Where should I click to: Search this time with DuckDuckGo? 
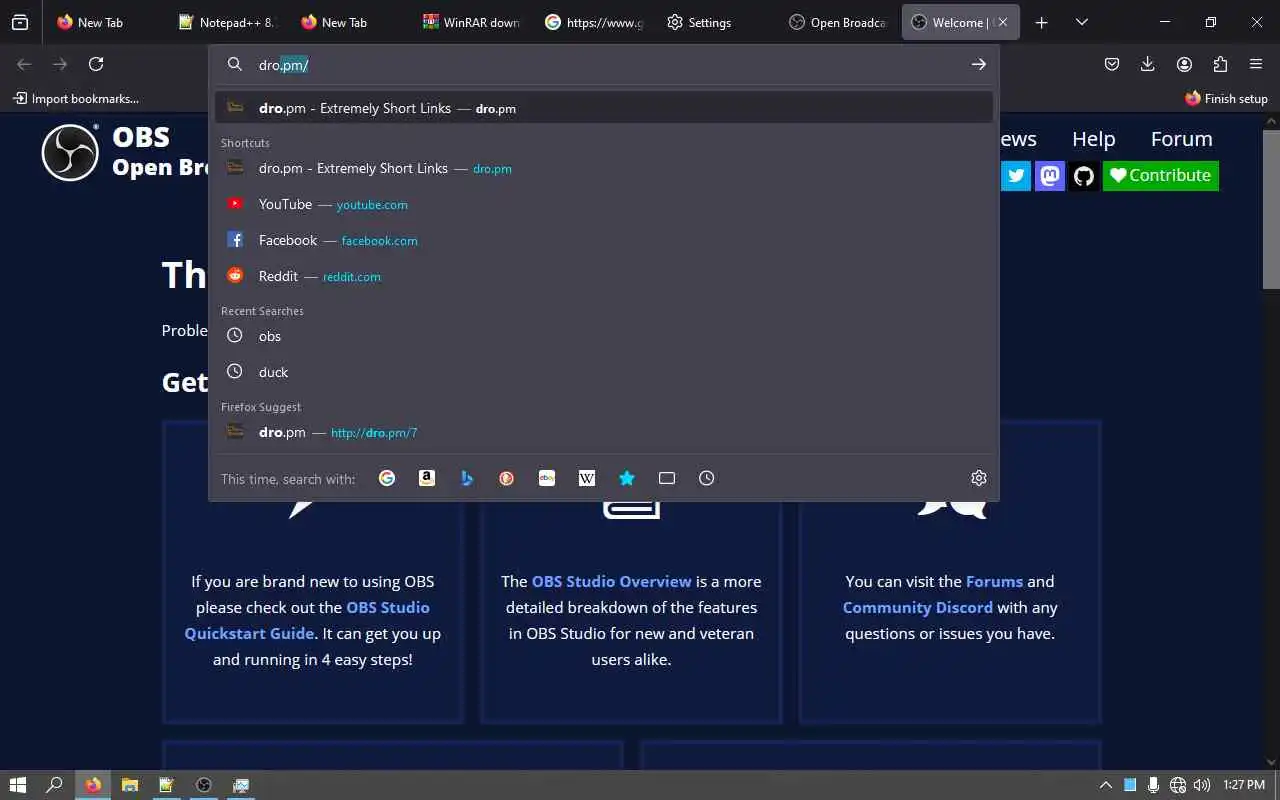pyautogui.click(x=507, y=478)
